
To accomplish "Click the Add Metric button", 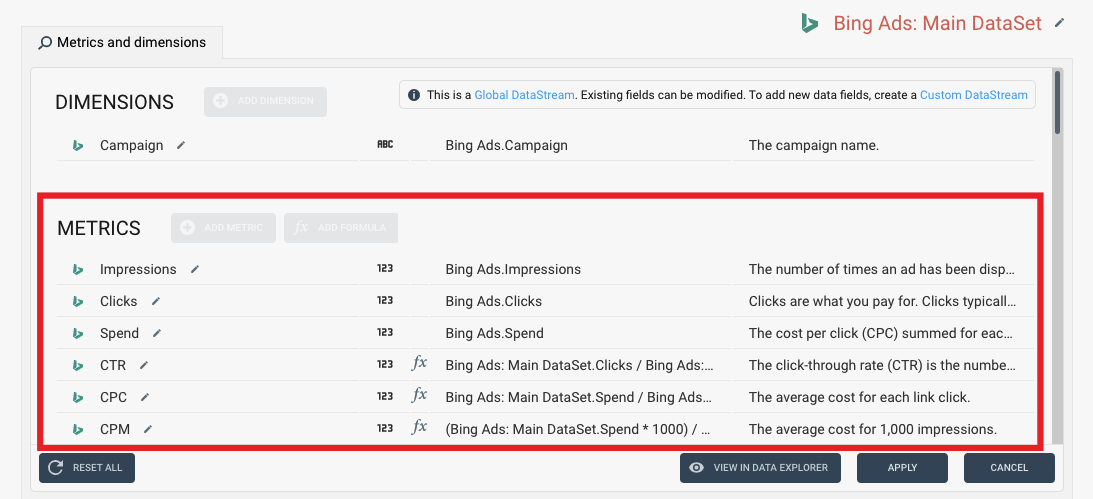I will coord(223,228).
